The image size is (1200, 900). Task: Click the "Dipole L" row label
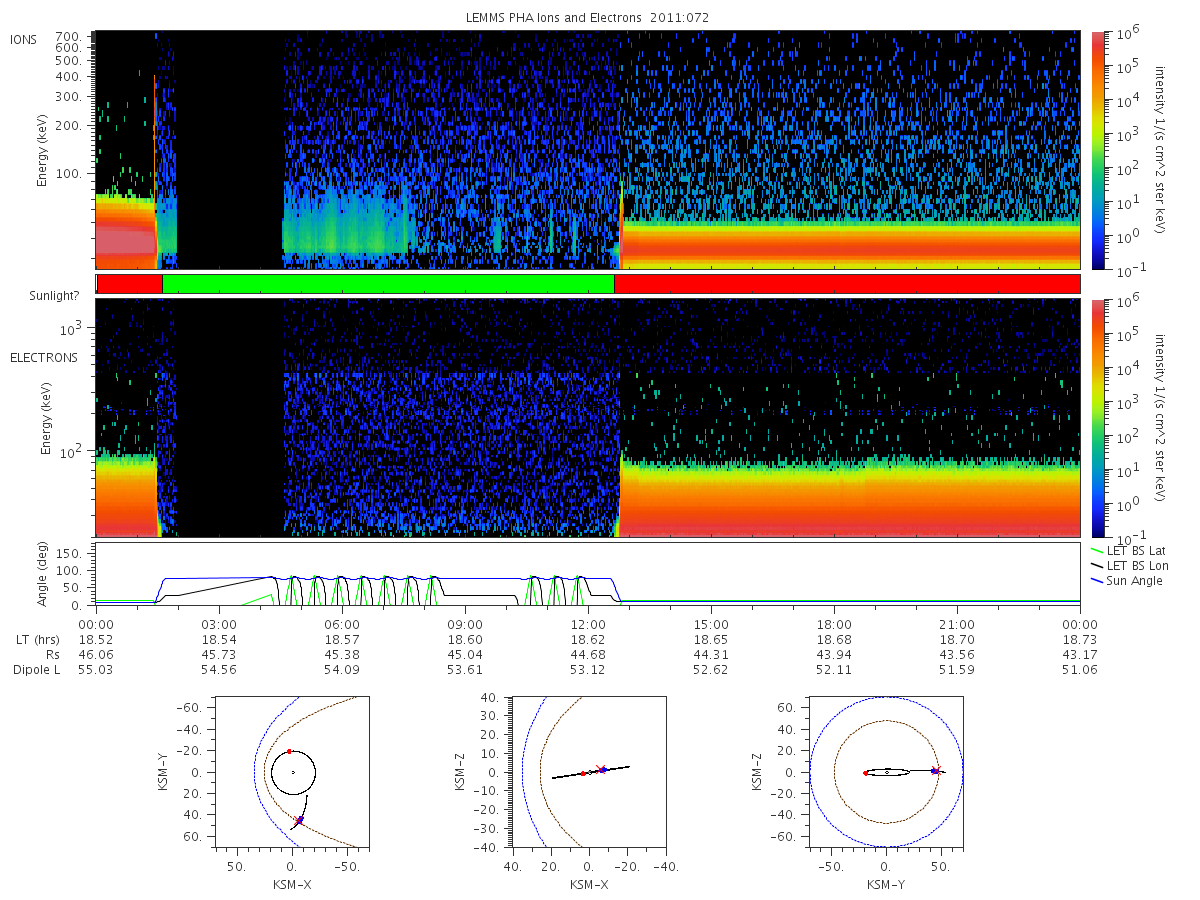(x=36, y=670)
